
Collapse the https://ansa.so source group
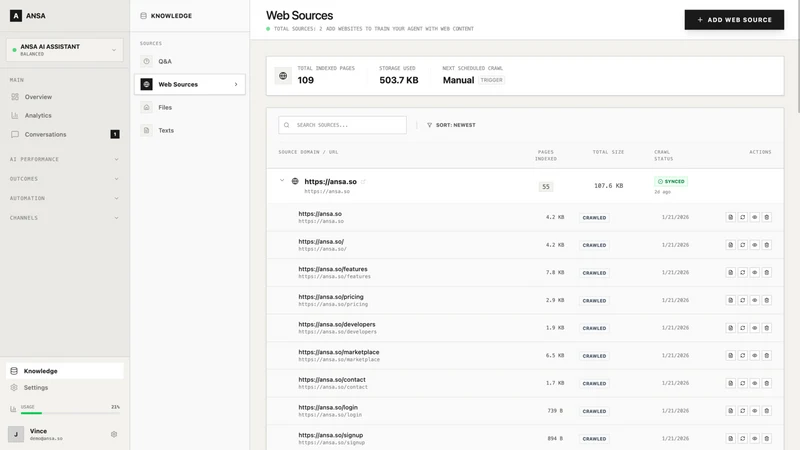[x=282, y=181]
